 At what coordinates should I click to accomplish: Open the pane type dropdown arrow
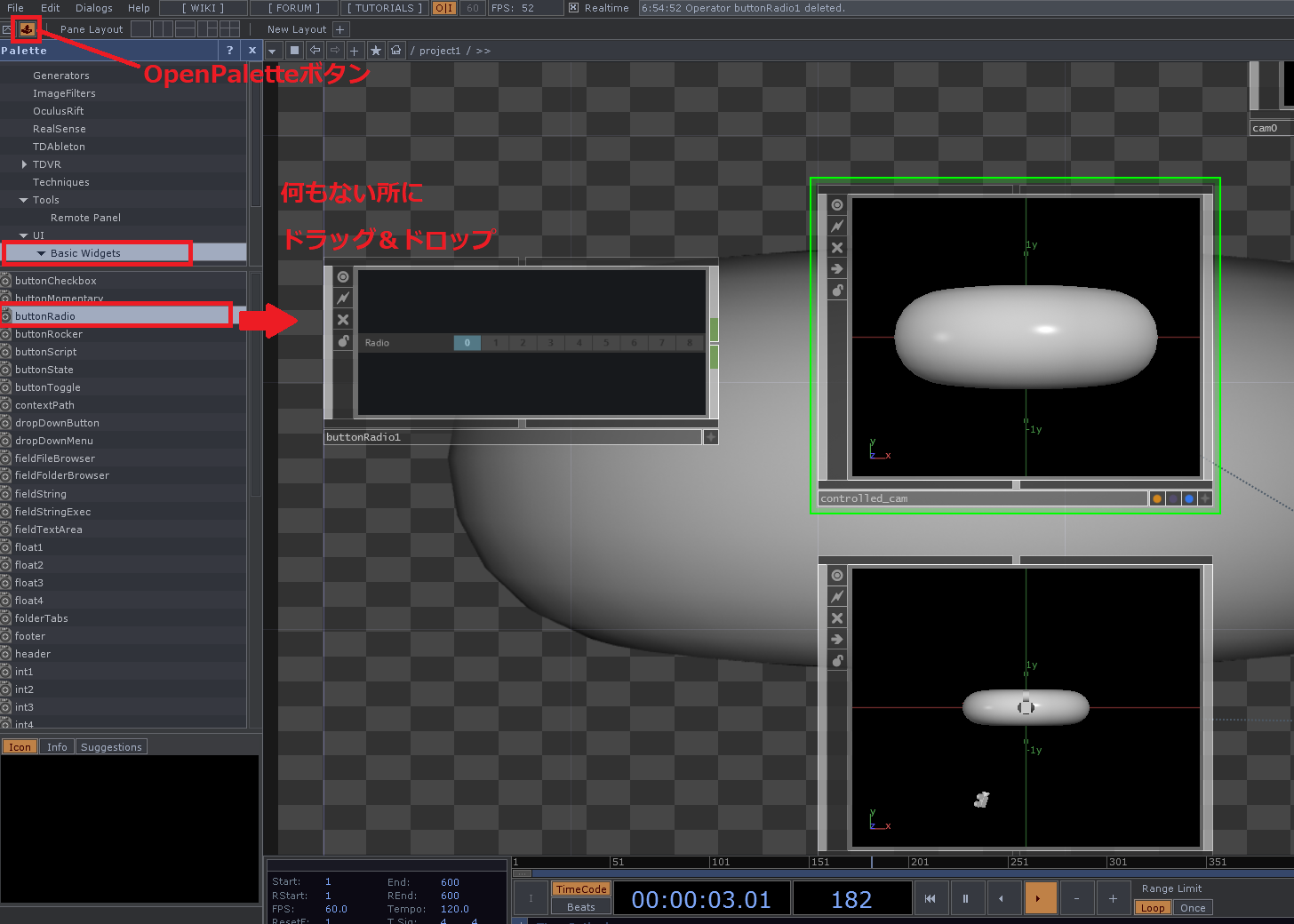[x=273, y=51]
